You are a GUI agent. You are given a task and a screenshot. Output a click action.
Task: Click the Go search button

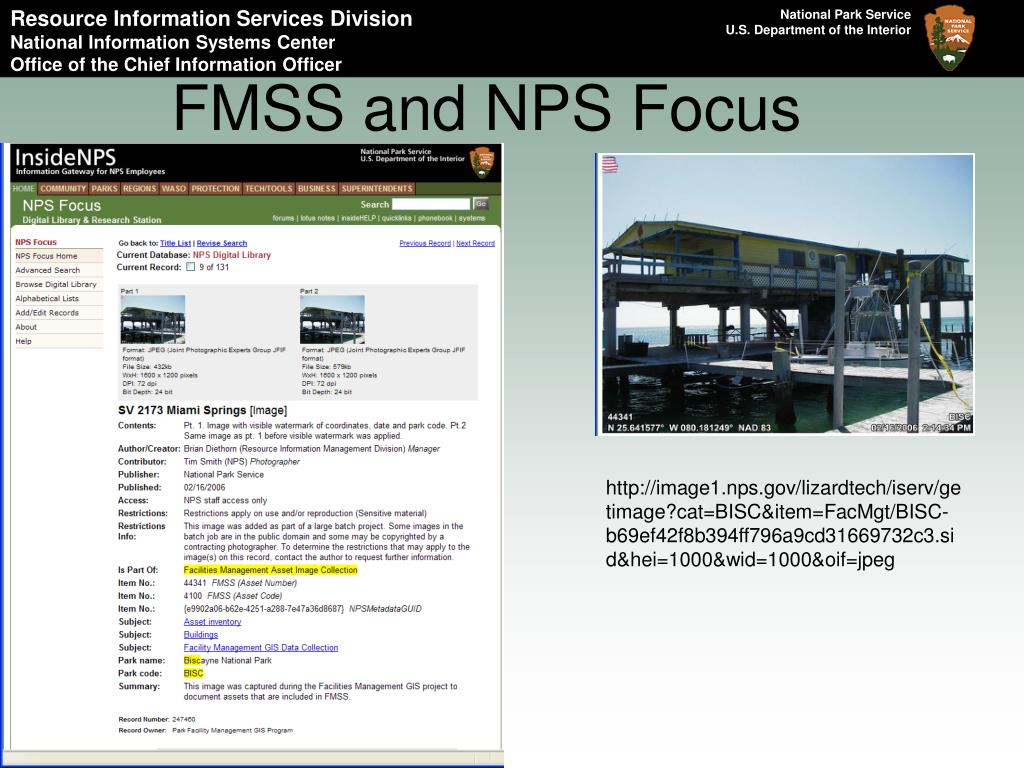(x=481, y=204)
